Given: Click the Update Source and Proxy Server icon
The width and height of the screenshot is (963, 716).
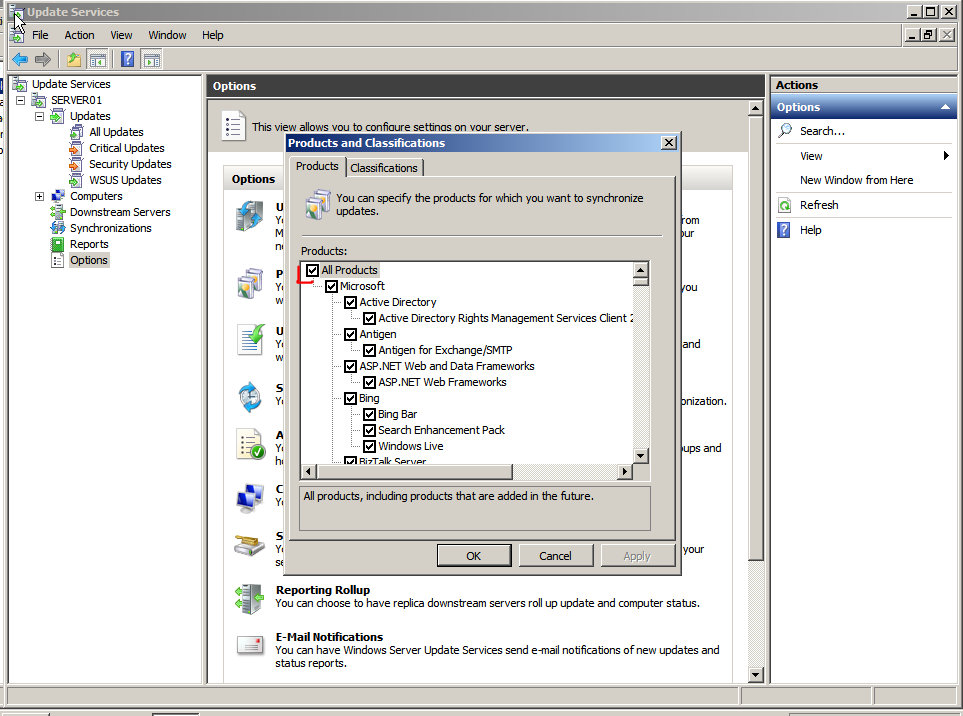Looking at the screenshot, I should point(250,216).
